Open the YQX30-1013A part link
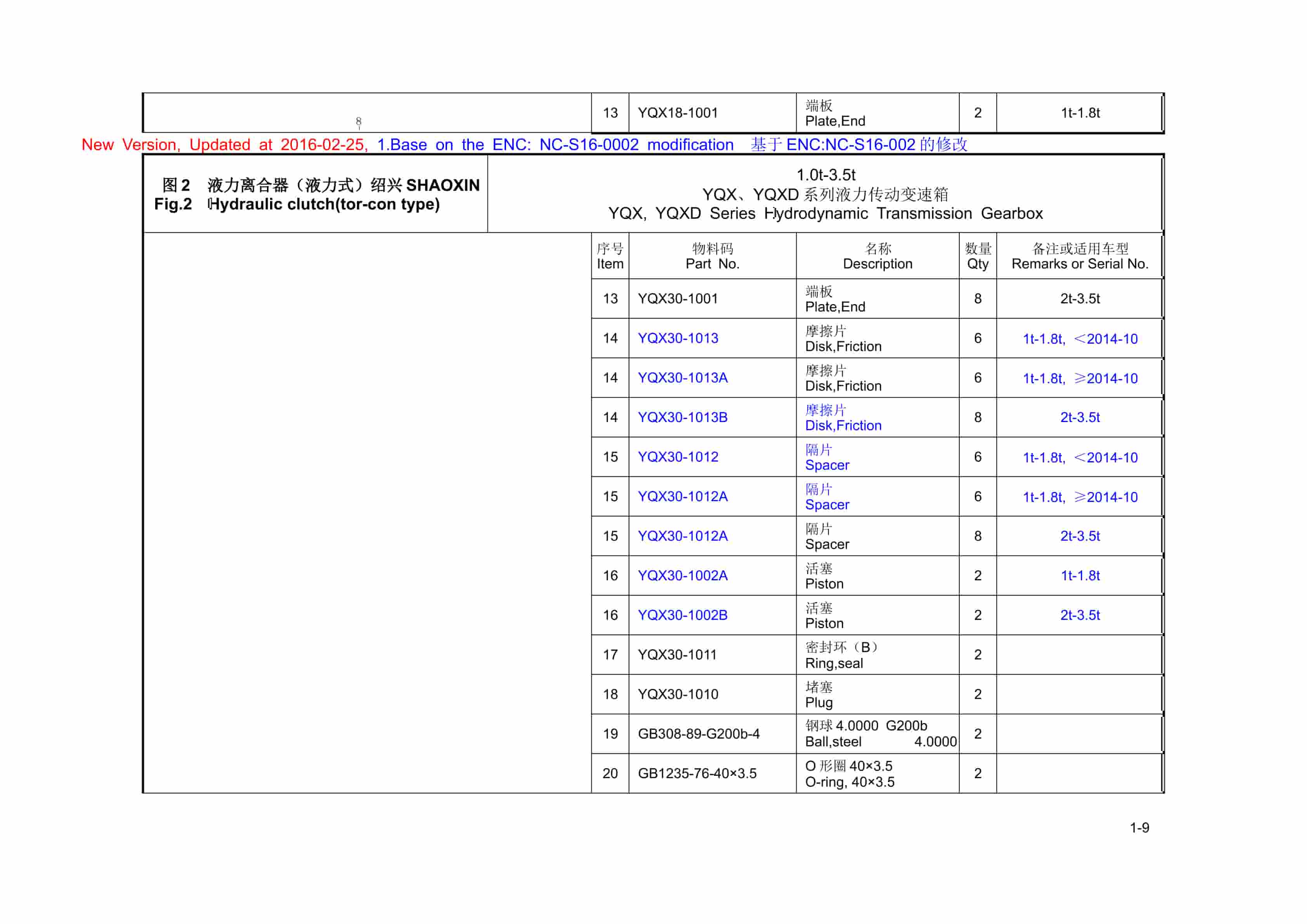The width and height of the screenshot is (1307, 924). (683, 378)
